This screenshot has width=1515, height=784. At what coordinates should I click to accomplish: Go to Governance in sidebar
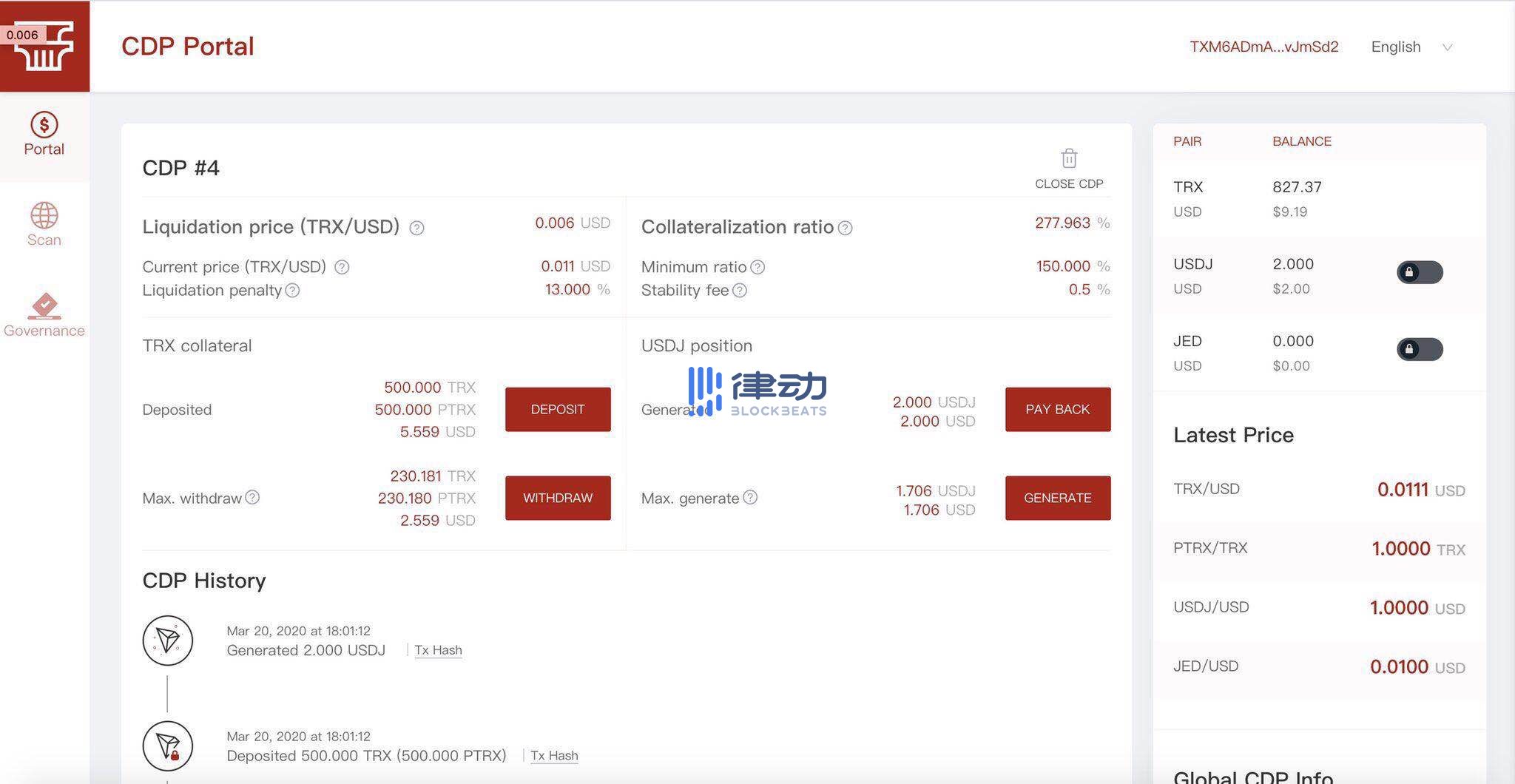click(44, 316)
